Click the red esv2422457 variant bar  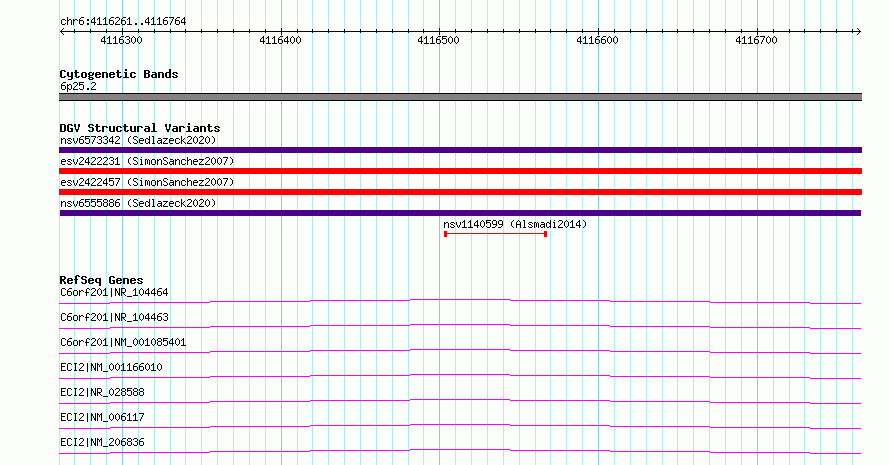click(x=460, y=192)
